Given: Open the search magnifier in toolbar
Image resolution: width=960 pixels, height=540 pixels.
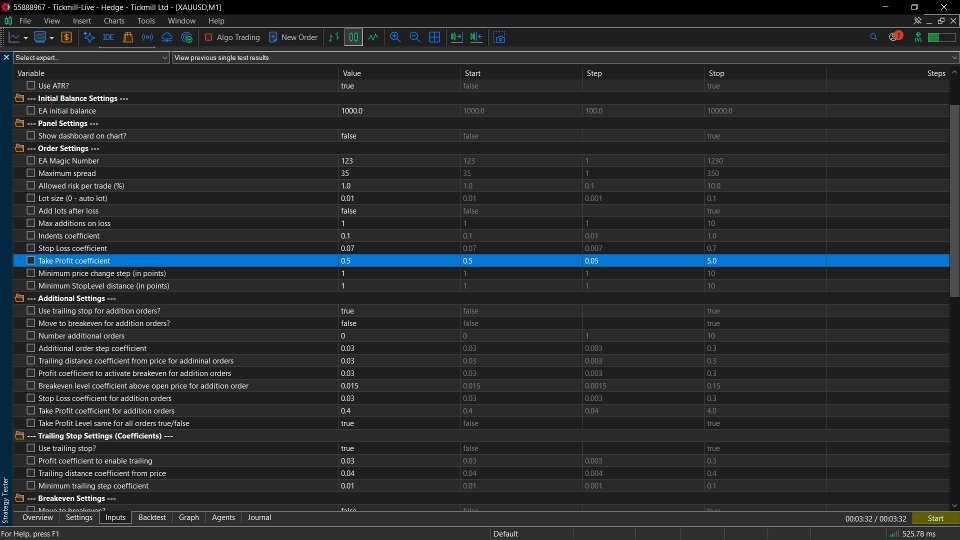Looking at the screenshot, I should click(874, 37).
